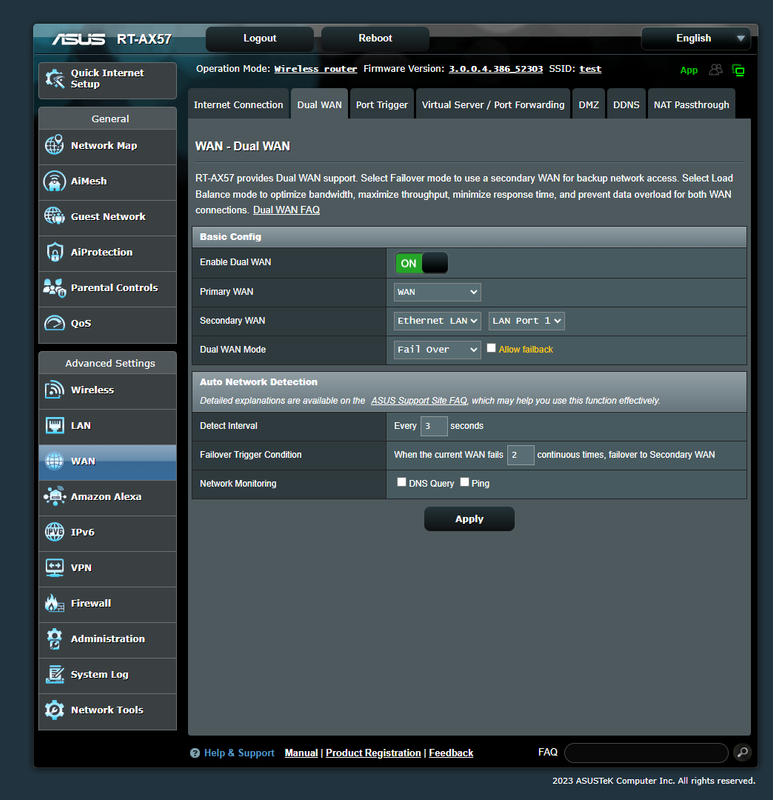Click the green App link
This screenshot has height=800, width=773.
click(x=688, y=70)
